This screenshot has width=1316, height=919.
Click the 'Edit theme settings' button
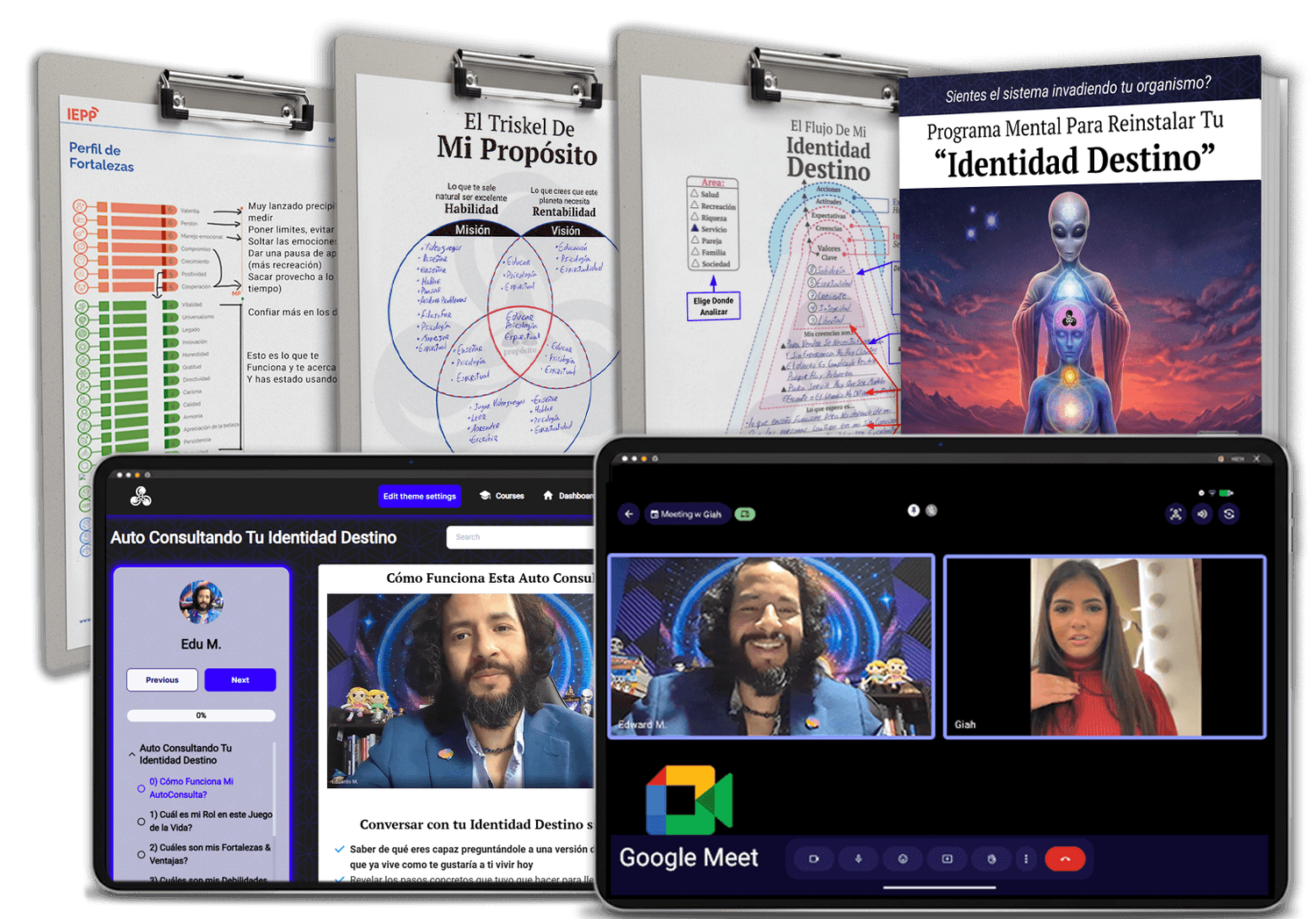[x=419, y=496]
